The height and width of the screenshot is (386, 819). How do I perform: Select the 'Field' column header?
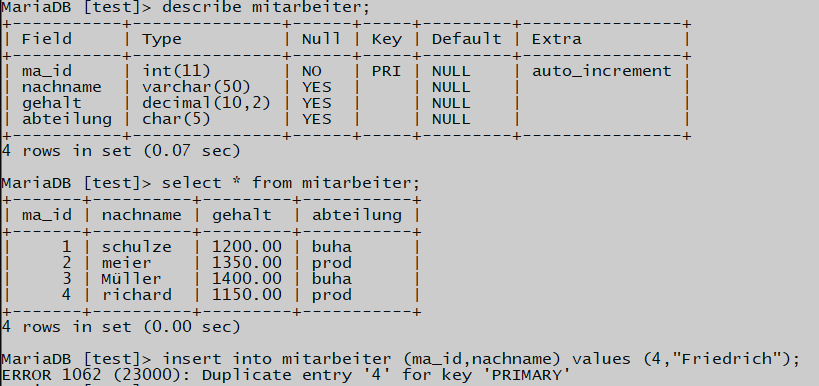click(x=46, y=39)
